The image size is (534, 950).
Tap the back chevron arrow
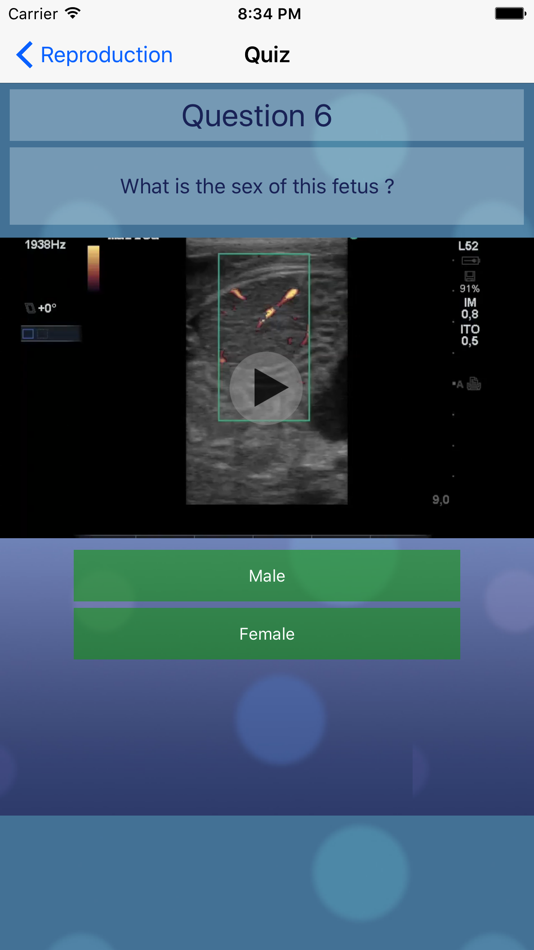[x=24, y=55]
